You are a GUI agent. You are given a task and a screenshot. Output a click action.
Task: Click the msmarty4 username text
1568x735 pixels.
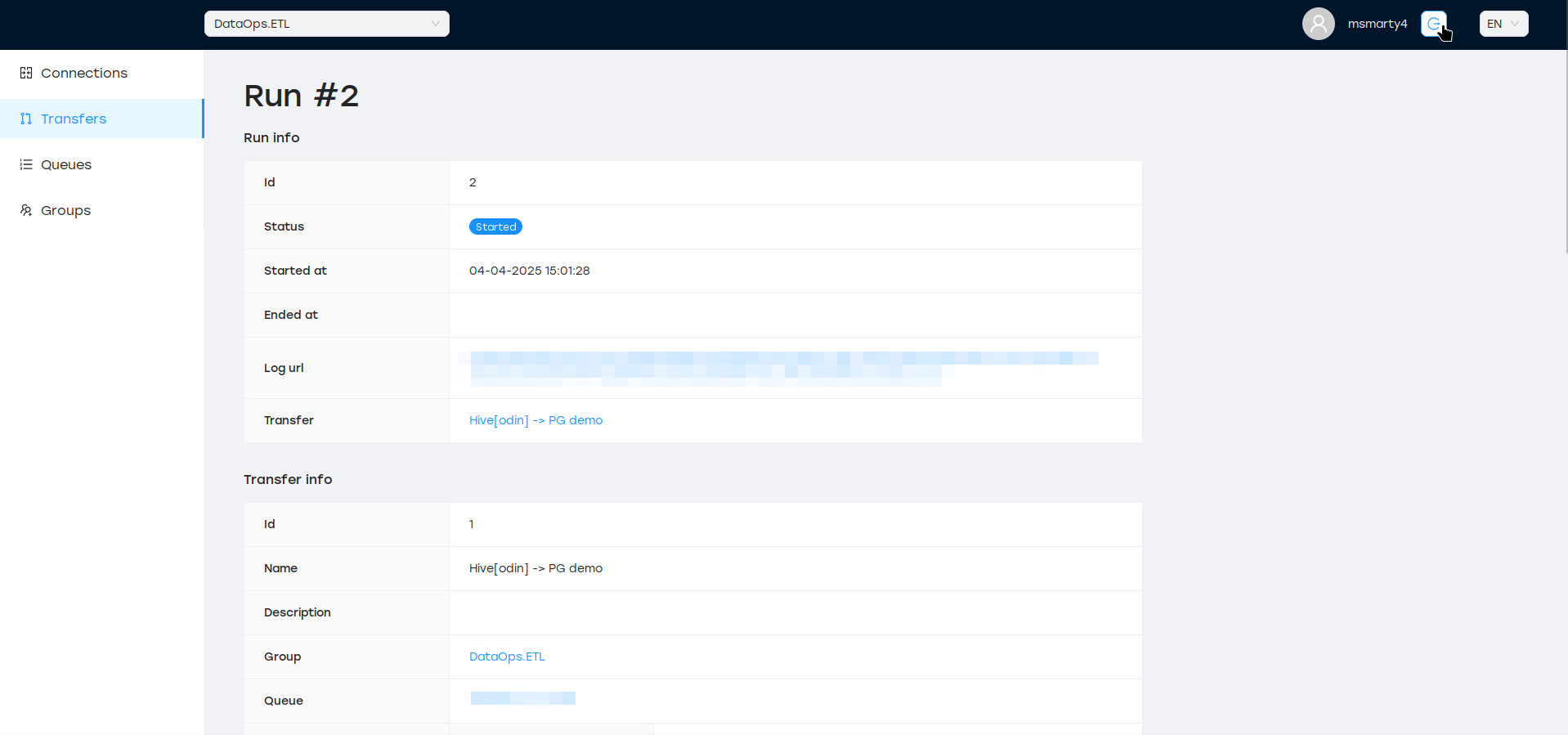pos(1378,24)
